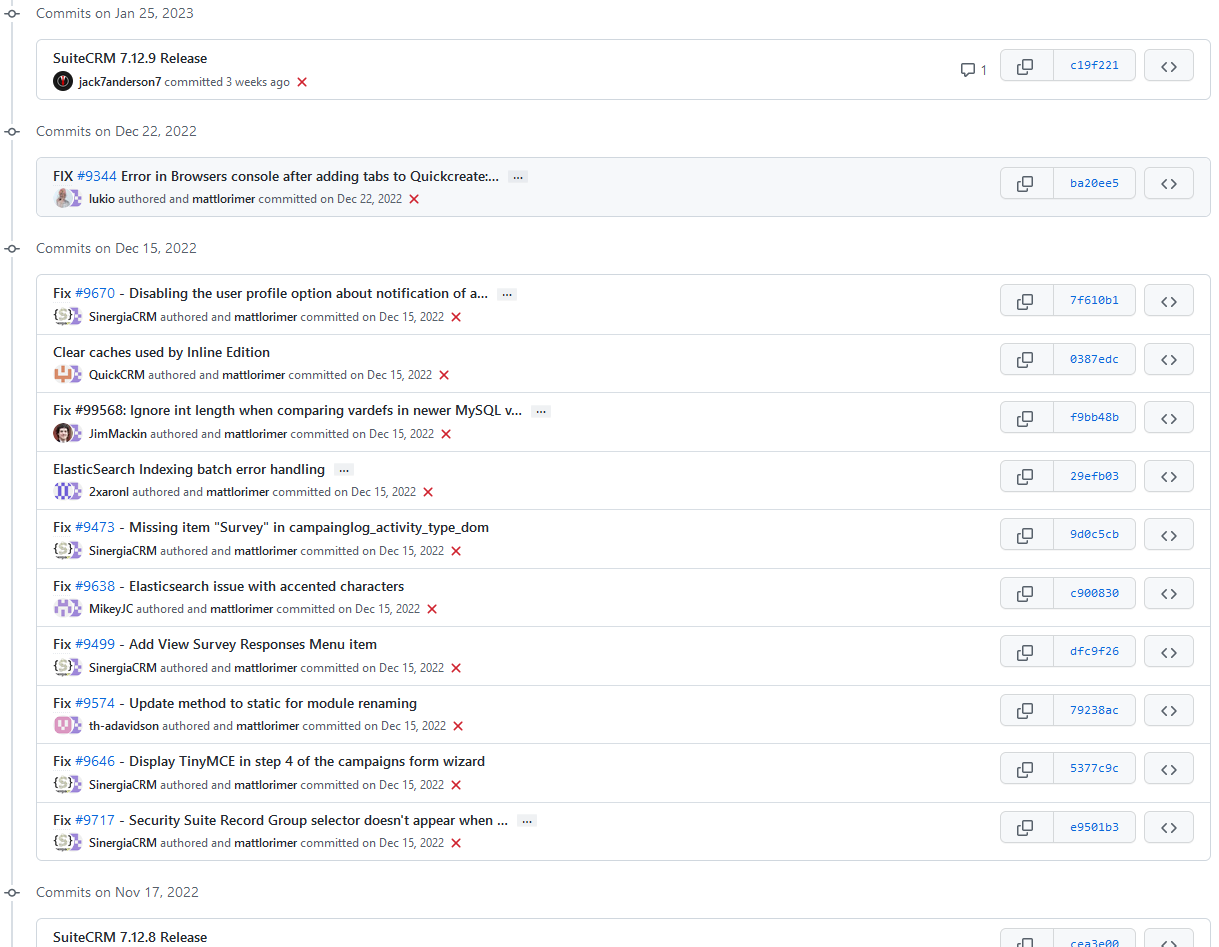Open commit hash e9501b3

pyautogui.click(x=1094, y=828)
